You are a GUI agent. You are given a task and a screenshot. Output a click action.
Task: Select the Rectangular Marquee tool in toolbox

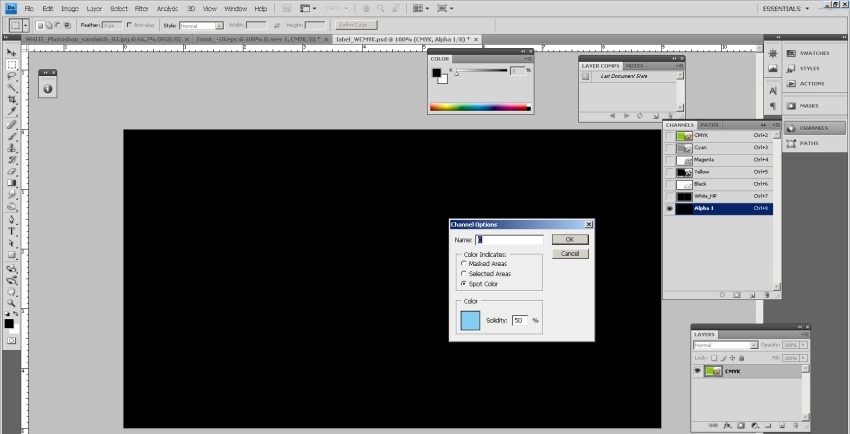pyautogui.click(x=11, y=64)
